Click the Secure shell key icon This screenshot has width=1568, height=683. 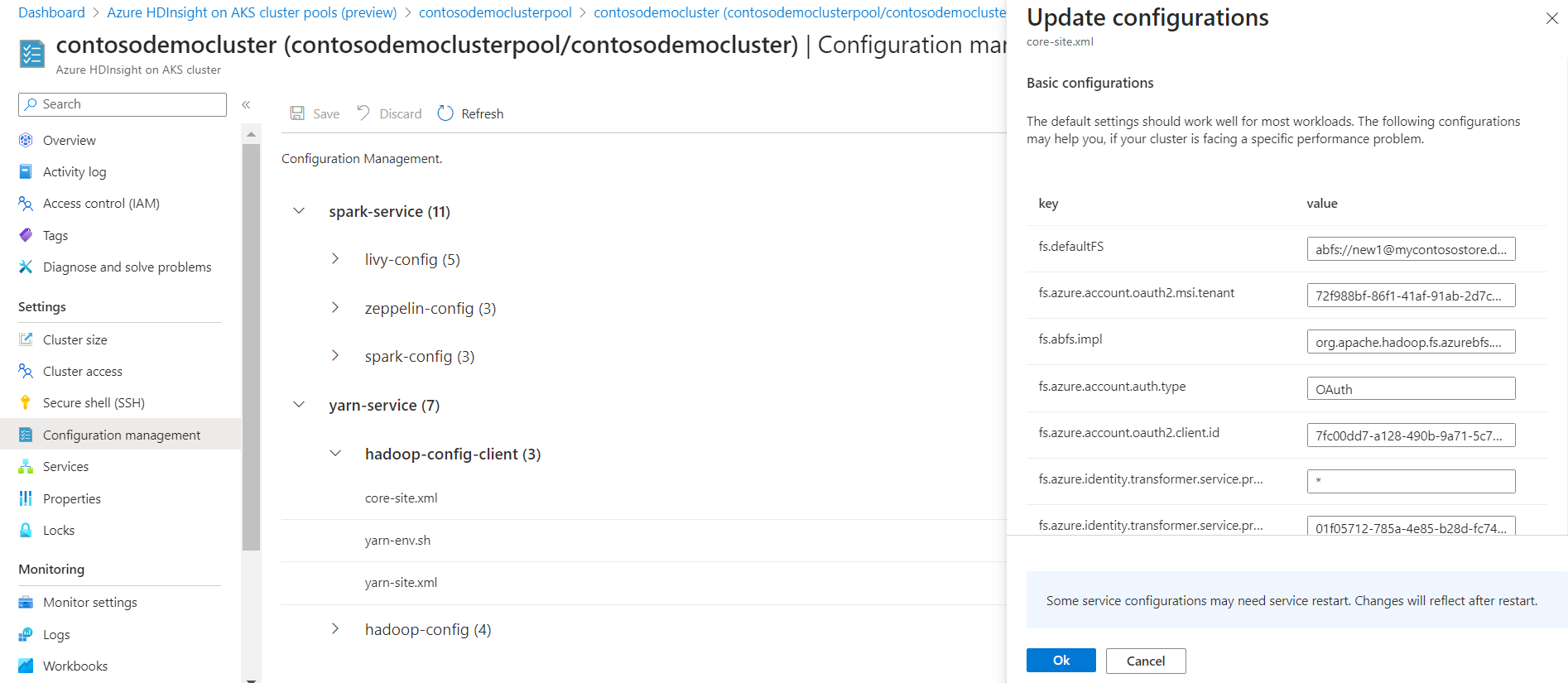pyautogui.click(x=26, y=402)
